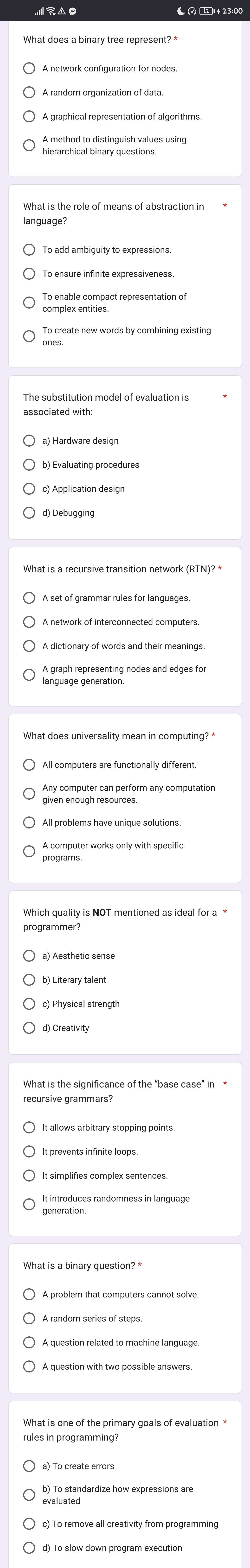Choose "c) Physical strength" as the answer
The width and height of the screenshot is (250, 1568).
[x=29, y=1004]
